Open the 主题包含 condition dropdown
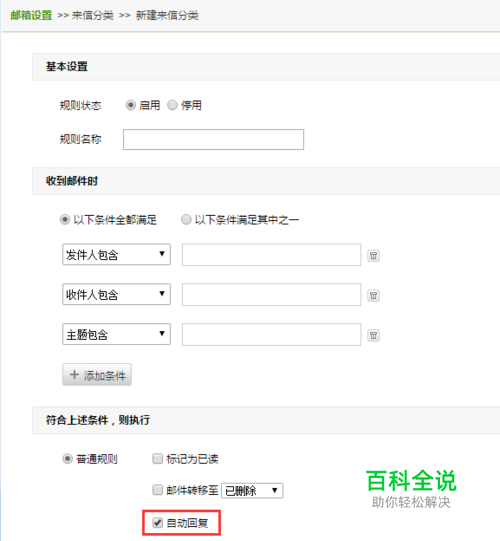 (116, 334)
